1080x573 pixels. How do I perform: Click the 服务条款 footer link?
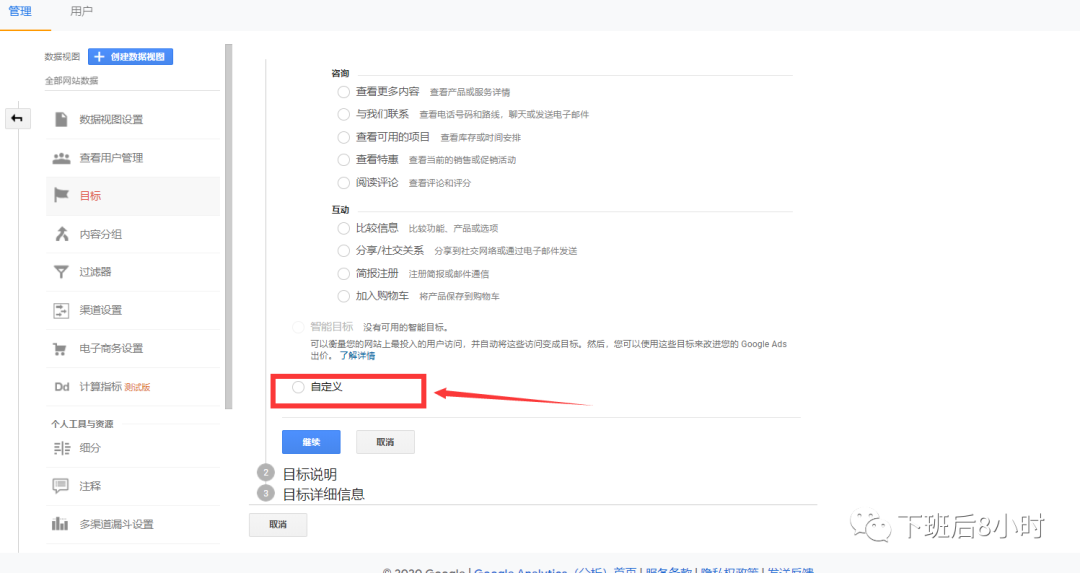tap(669, 569)
